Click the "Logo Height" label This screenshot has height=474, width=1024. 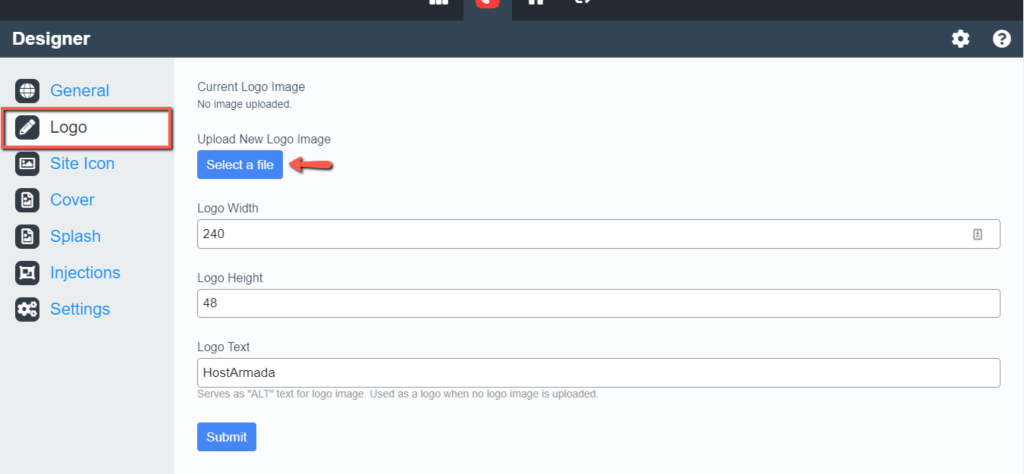click(x=230, y=277)
